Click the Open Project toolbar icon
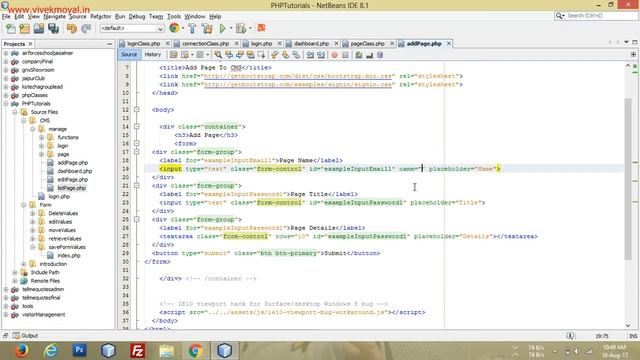Screen dimensions: 640x360 [39, 28]
